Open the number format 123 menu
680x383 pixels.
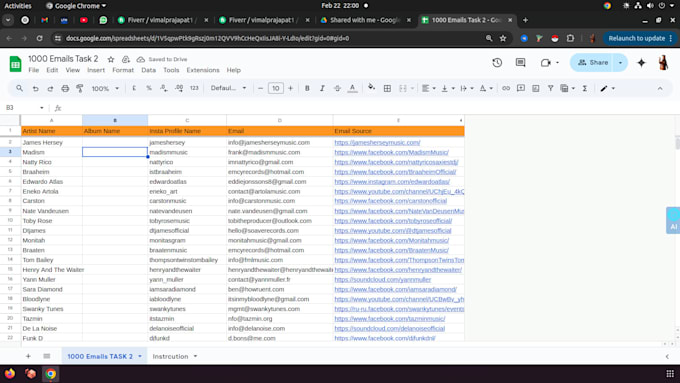point(194,88)
